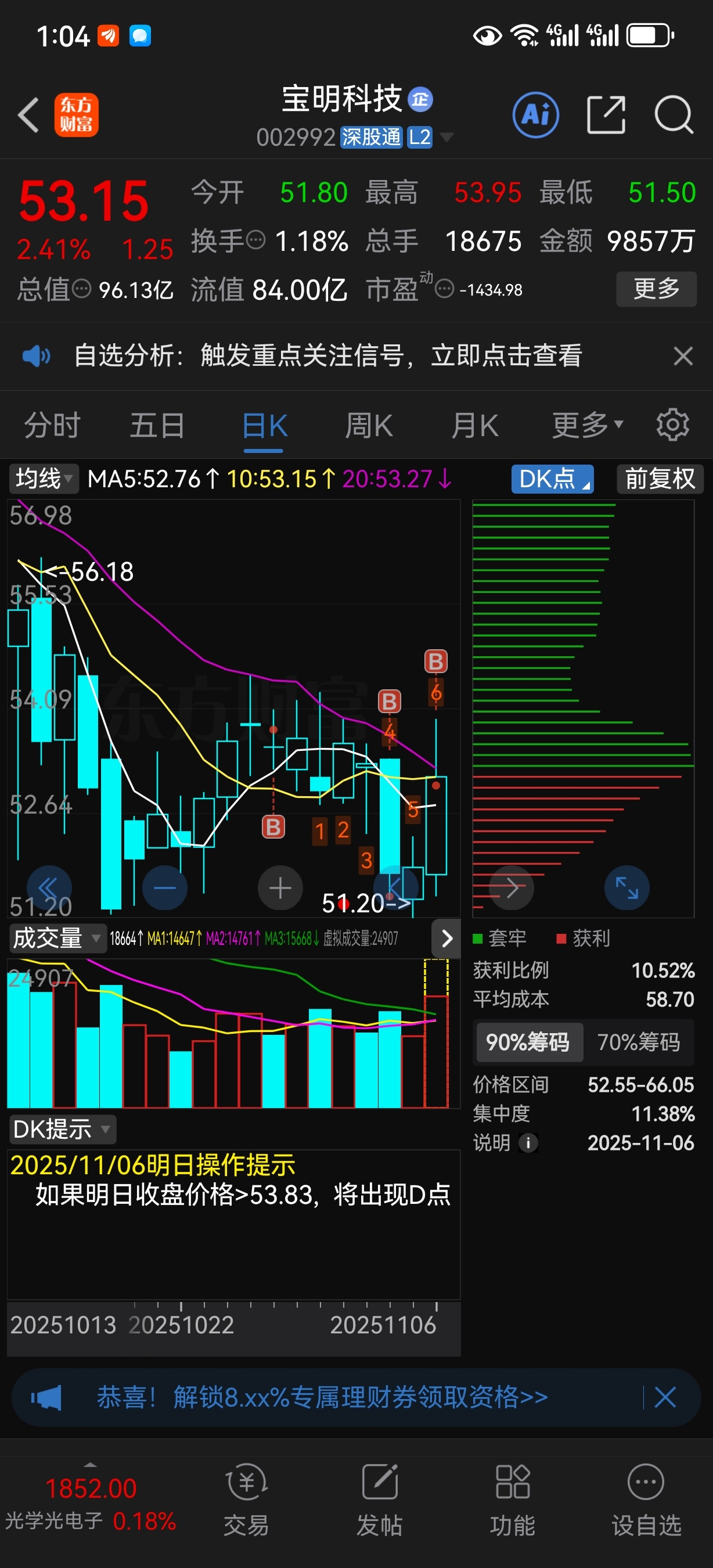
Task: Switch to 五日 tab
Action: point(157,425)
